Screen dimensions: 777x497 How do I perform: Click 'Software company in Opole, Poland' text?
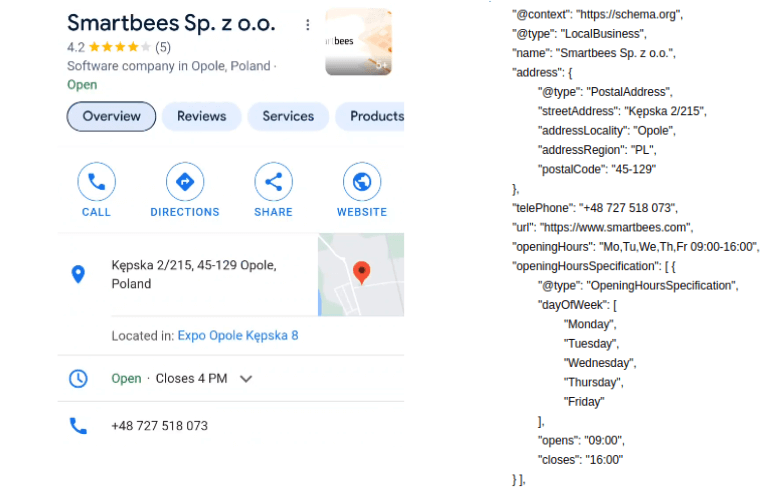169,66
